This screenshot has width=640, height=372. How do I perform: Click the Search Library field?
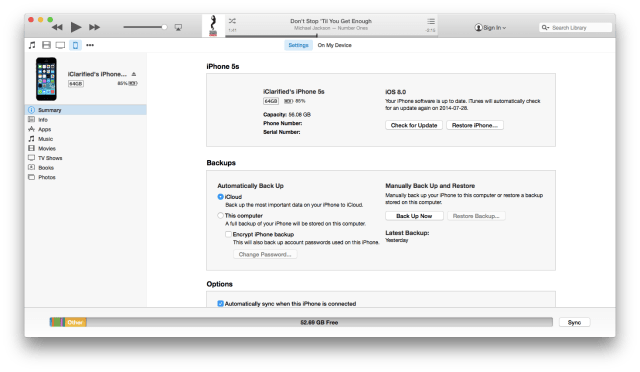[x=576, y=27]
